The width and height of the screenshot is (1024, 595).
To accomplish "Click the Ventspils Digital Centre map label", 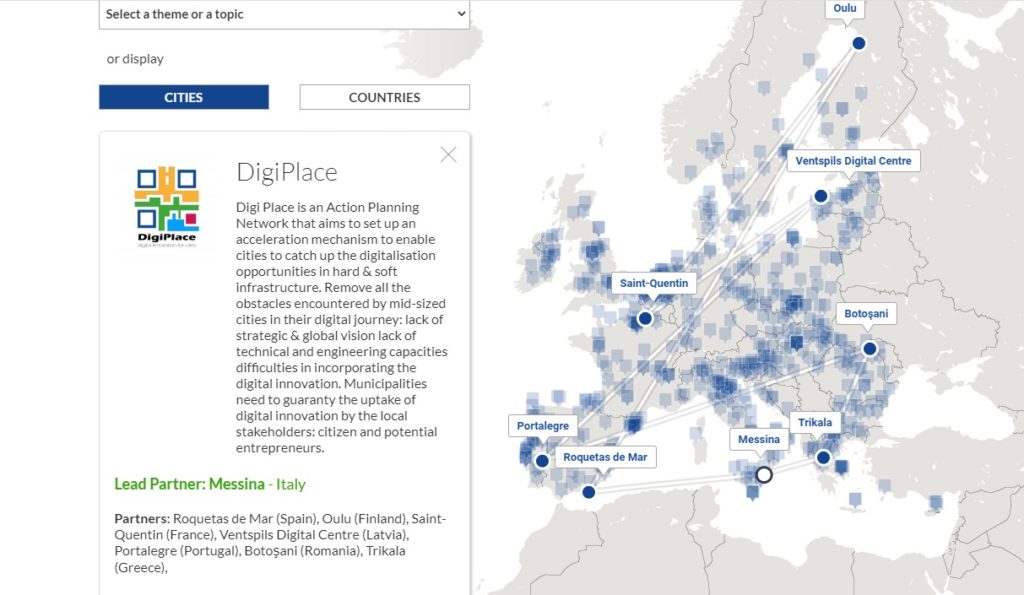I will (x=853, y=161).
